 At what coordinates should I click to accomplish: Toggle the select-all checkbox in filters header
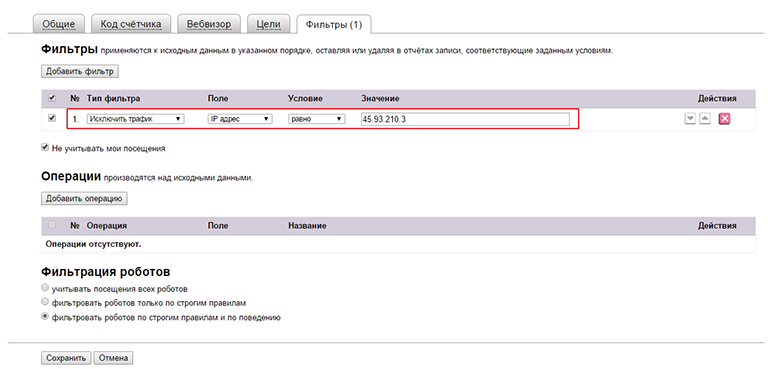(x=52, y=98)
